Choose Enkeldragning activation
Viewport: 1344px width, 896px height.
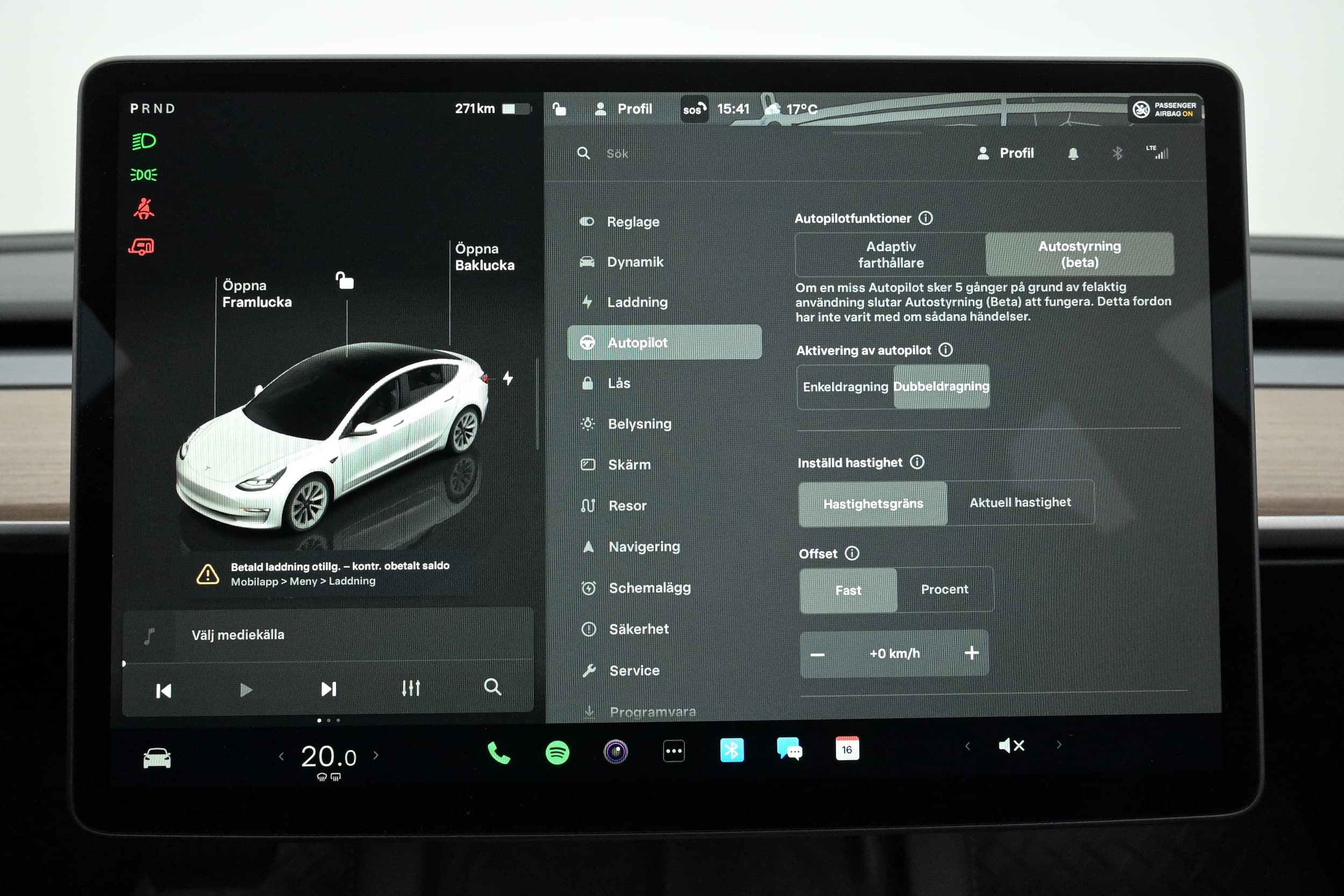[x=845, y=387]
